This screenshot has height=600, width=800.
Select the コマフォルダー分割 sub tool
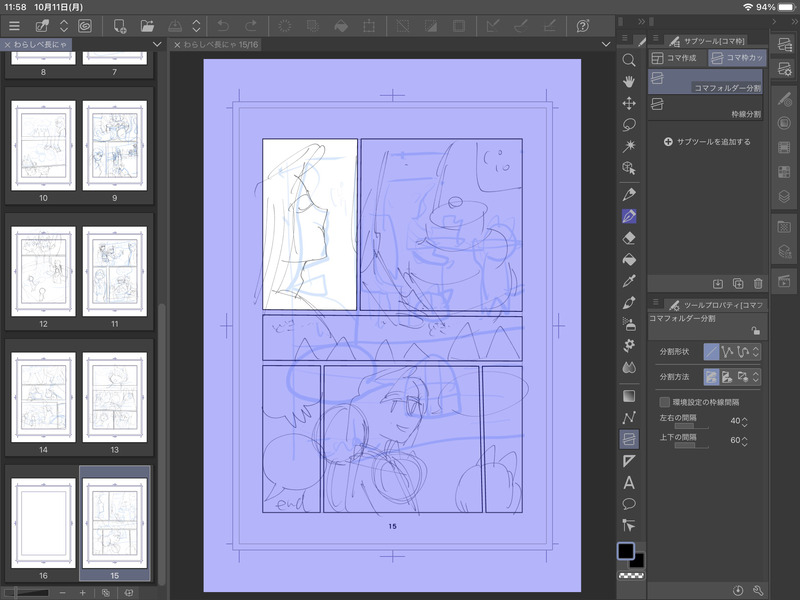pyautogui.click(x=705, y=81)
